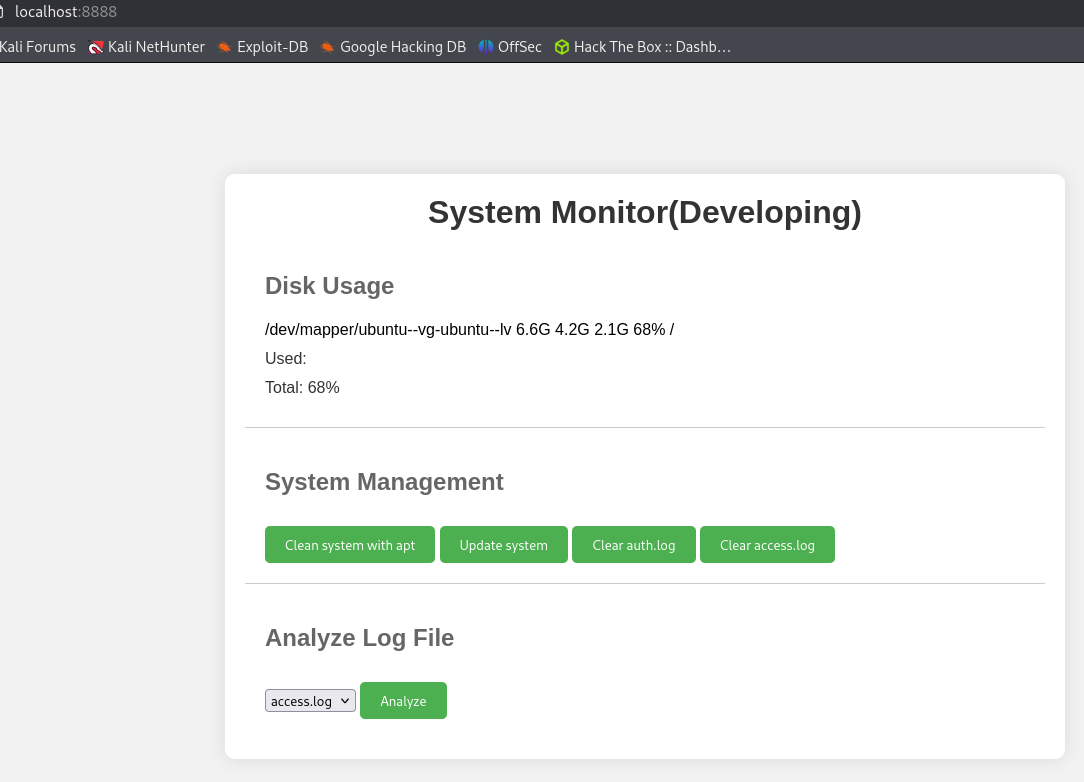Expand the access.log file dropdown

310,701
